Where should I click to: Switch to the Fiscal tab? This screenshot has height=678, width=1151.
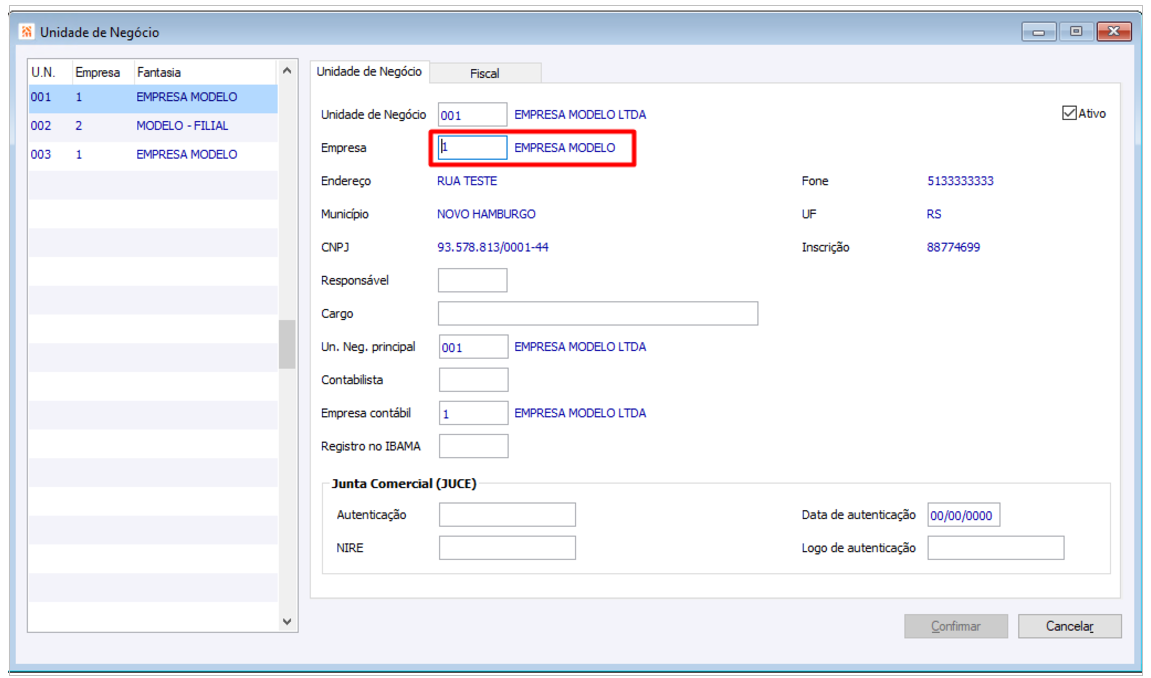point(484,73)
